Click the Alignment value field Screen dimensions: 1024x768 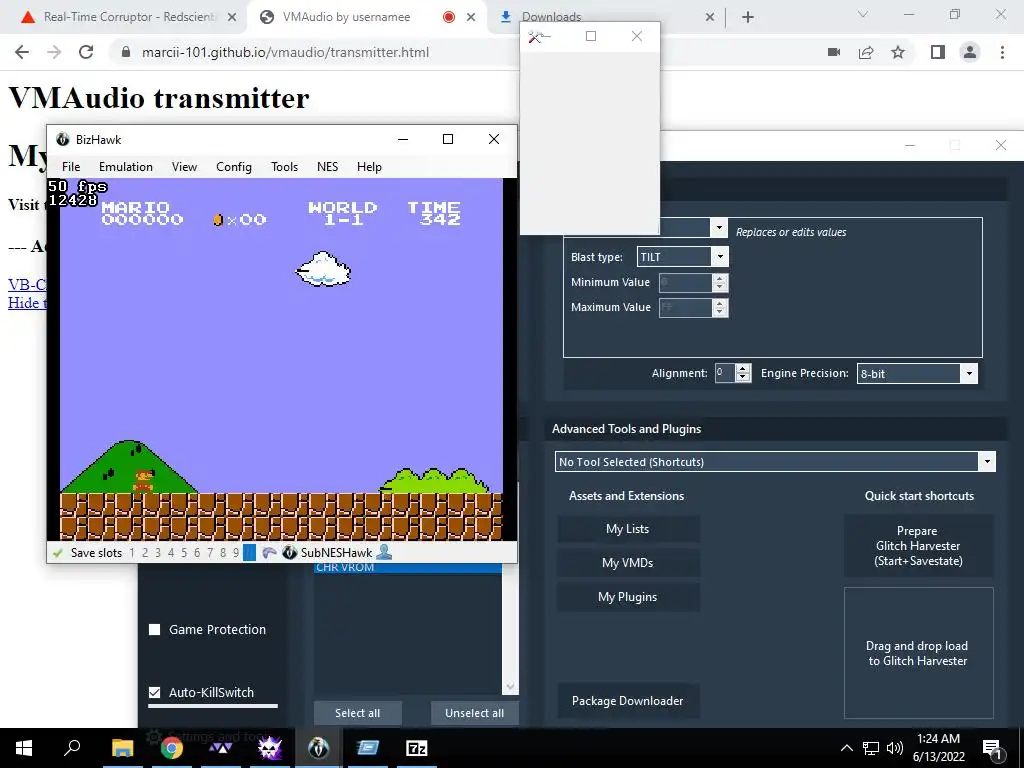(x=724, y=373)
